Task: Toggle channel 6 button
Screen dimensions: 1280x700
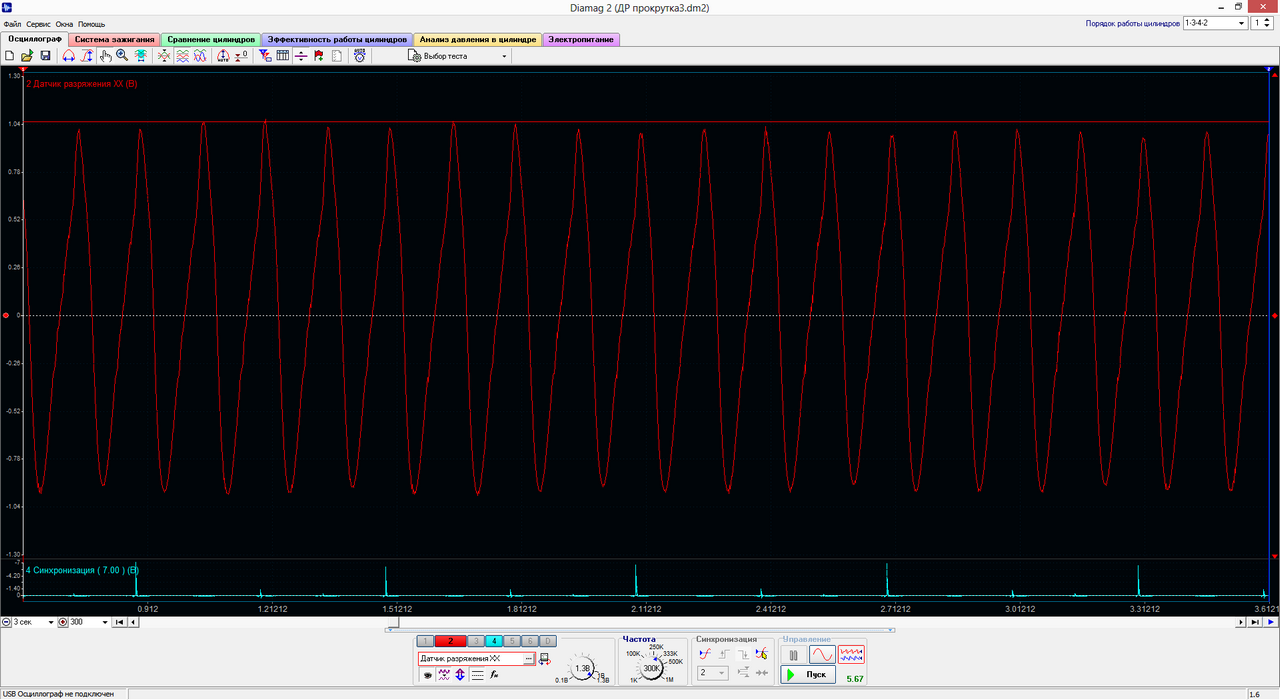Action: pyautogui.click(x=530, y=641)
